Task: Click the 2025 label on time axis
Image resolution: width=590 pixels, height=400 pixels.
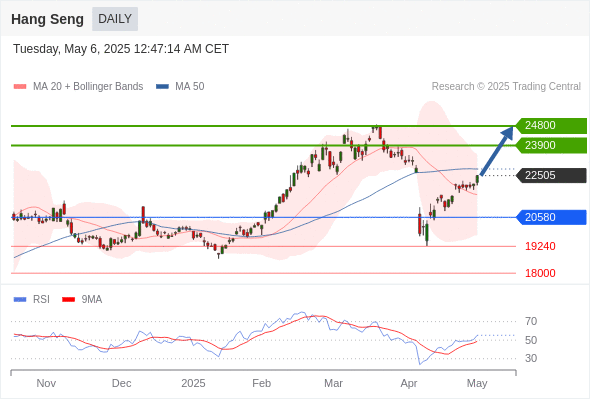Action: click(x=193, y=383)
